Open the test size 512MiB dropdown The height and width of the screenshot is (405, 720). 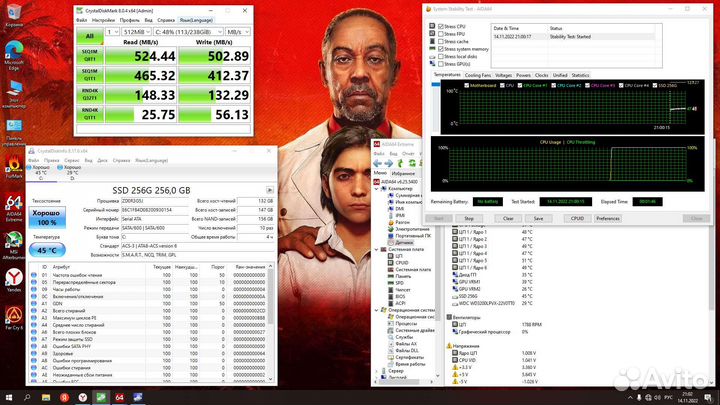(x=138, y=31)
